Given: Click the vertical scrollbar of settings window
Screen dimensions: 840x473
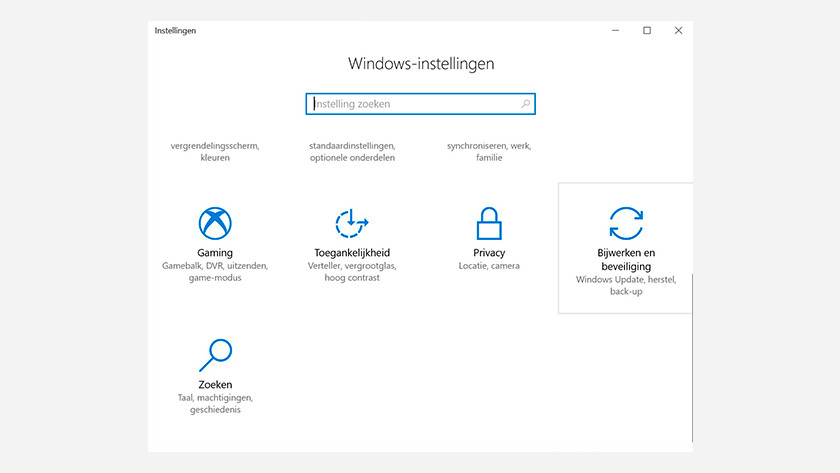Looking at the screenshot, I should point(692,358).
